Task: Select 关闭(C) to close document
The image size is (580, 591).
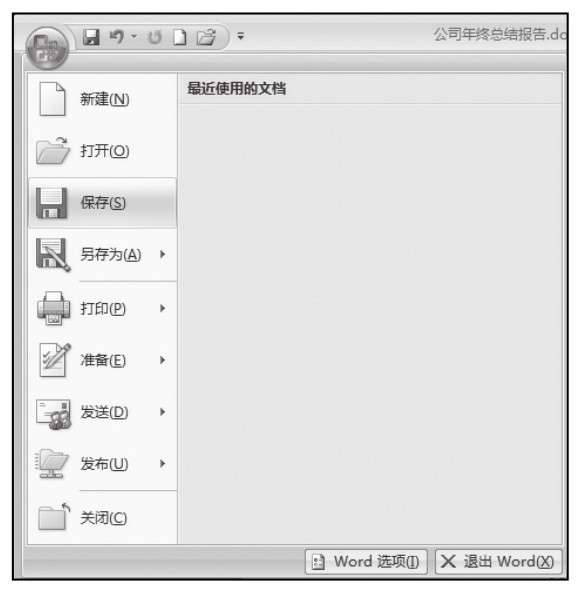Action: point(103,518)
